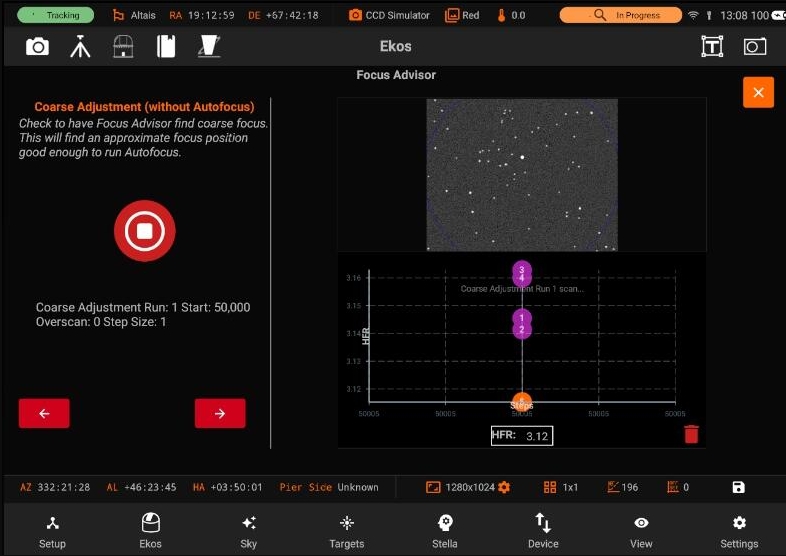
Task: Click graph point 1 marker
Action: pos(522,317)
